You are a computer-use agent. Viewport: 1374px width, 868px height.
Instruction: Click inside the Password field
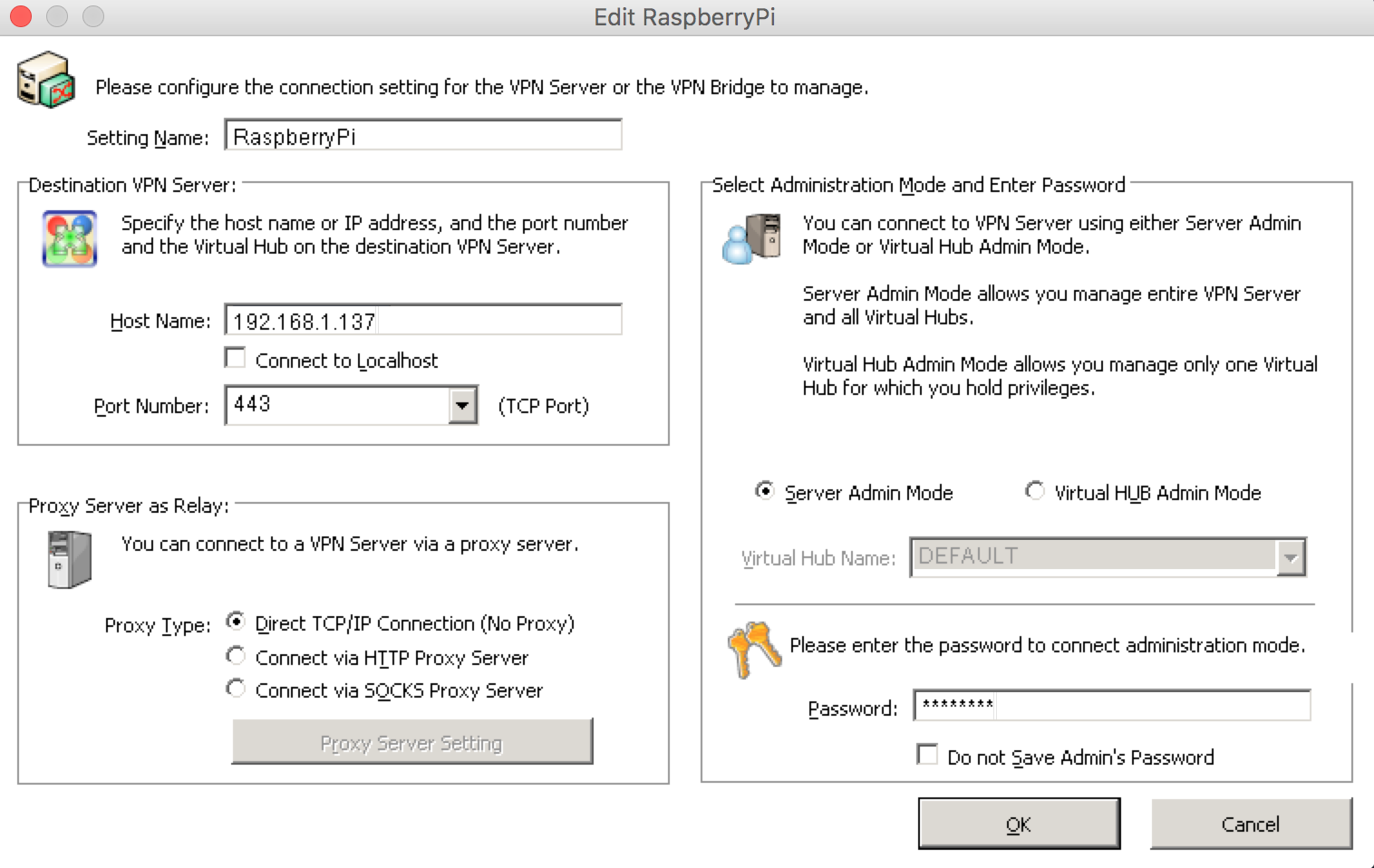point(1111,706)
